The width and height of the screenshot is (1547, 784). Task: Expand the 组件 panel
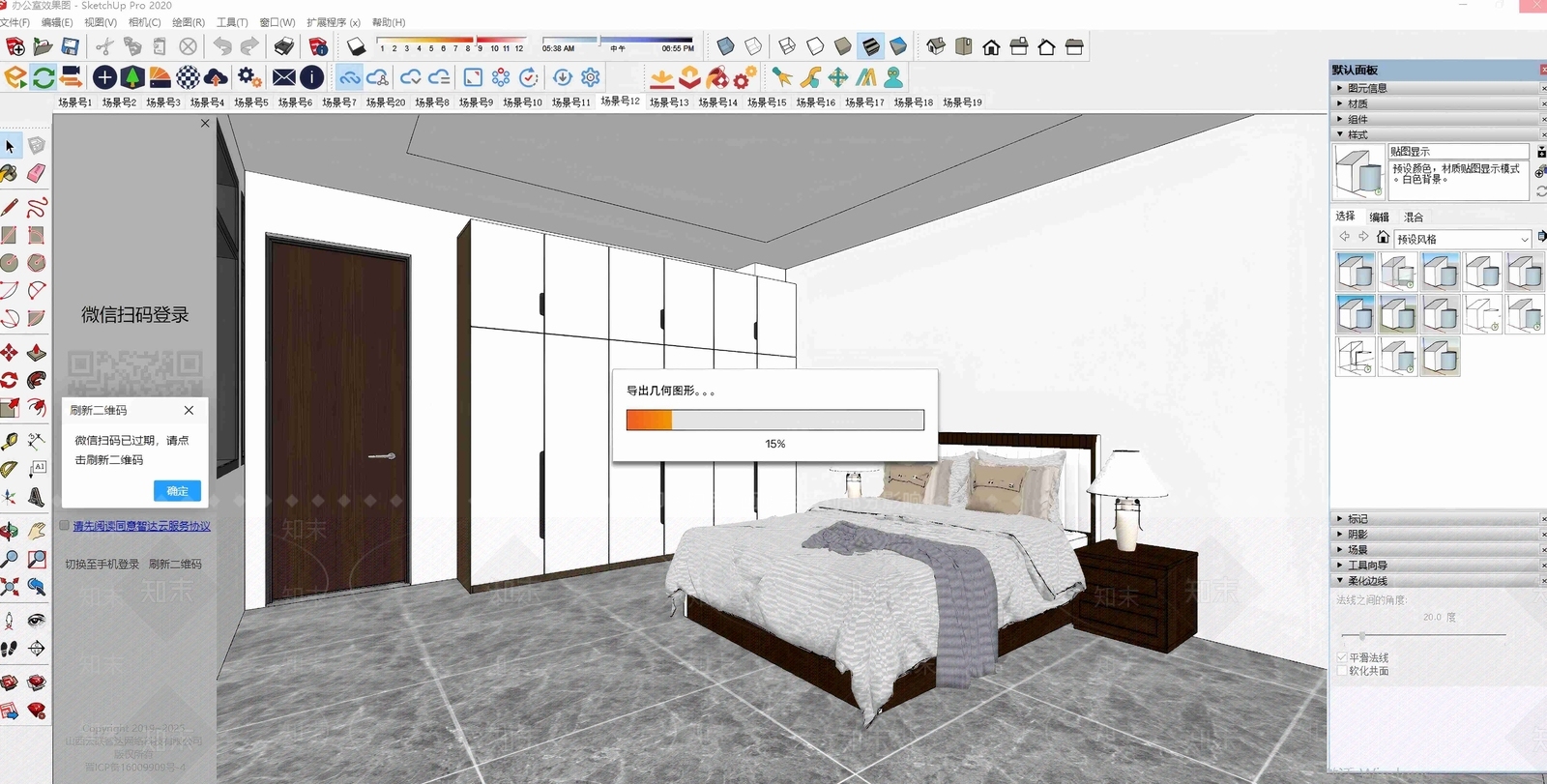tap(1437, 119)
